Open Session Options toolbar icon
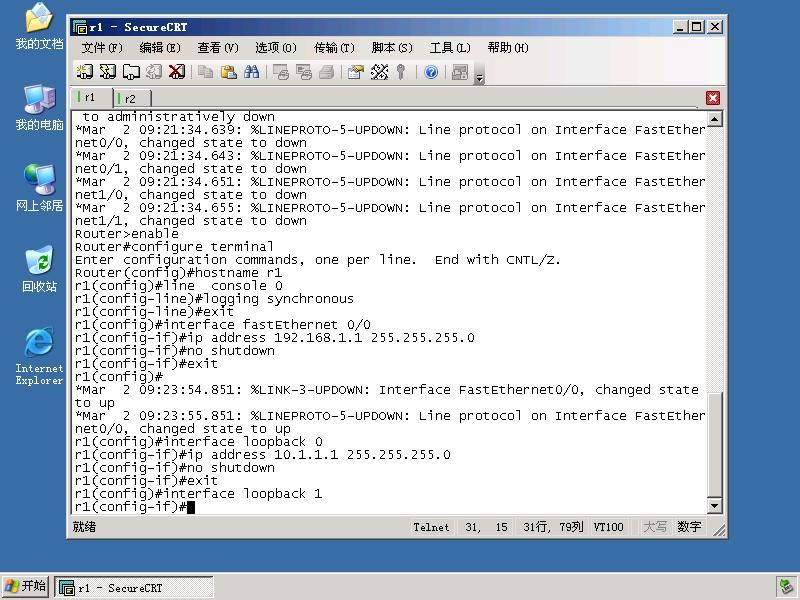The width and height of the screenshot is (800, 600). [x=356, y=72]
